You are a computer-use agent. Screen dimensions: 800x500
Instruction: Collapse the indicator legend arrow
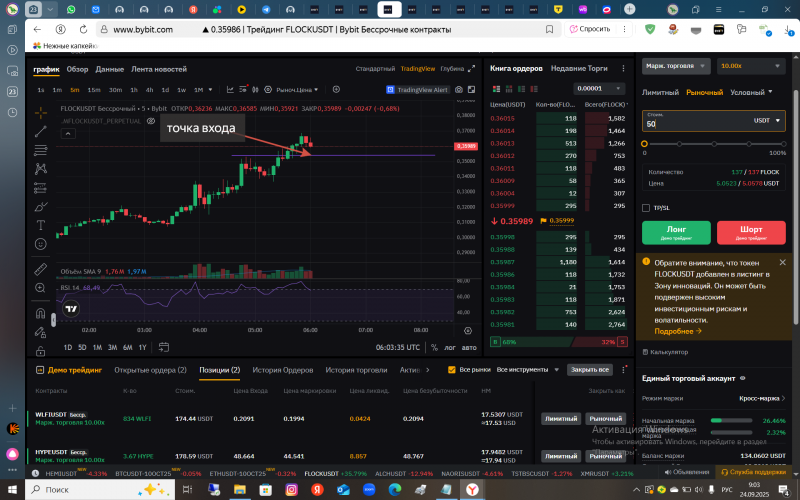click(68, 134)
